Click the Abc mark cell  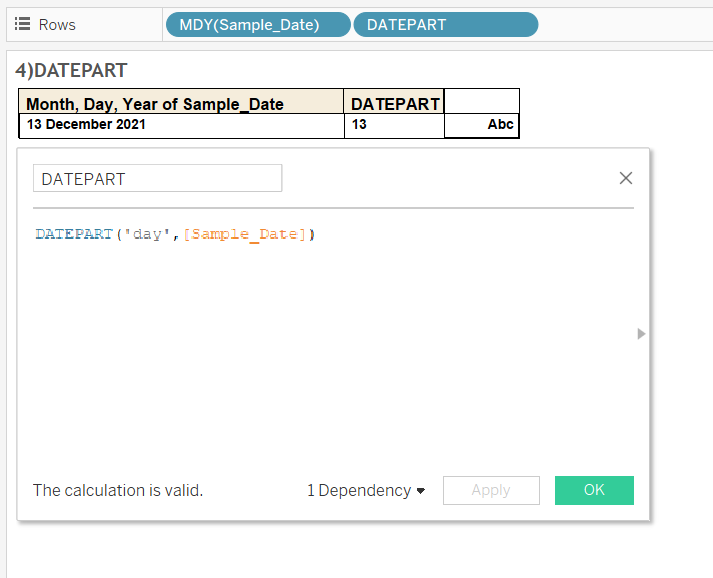pyautogui.click(x=500, y=124)
